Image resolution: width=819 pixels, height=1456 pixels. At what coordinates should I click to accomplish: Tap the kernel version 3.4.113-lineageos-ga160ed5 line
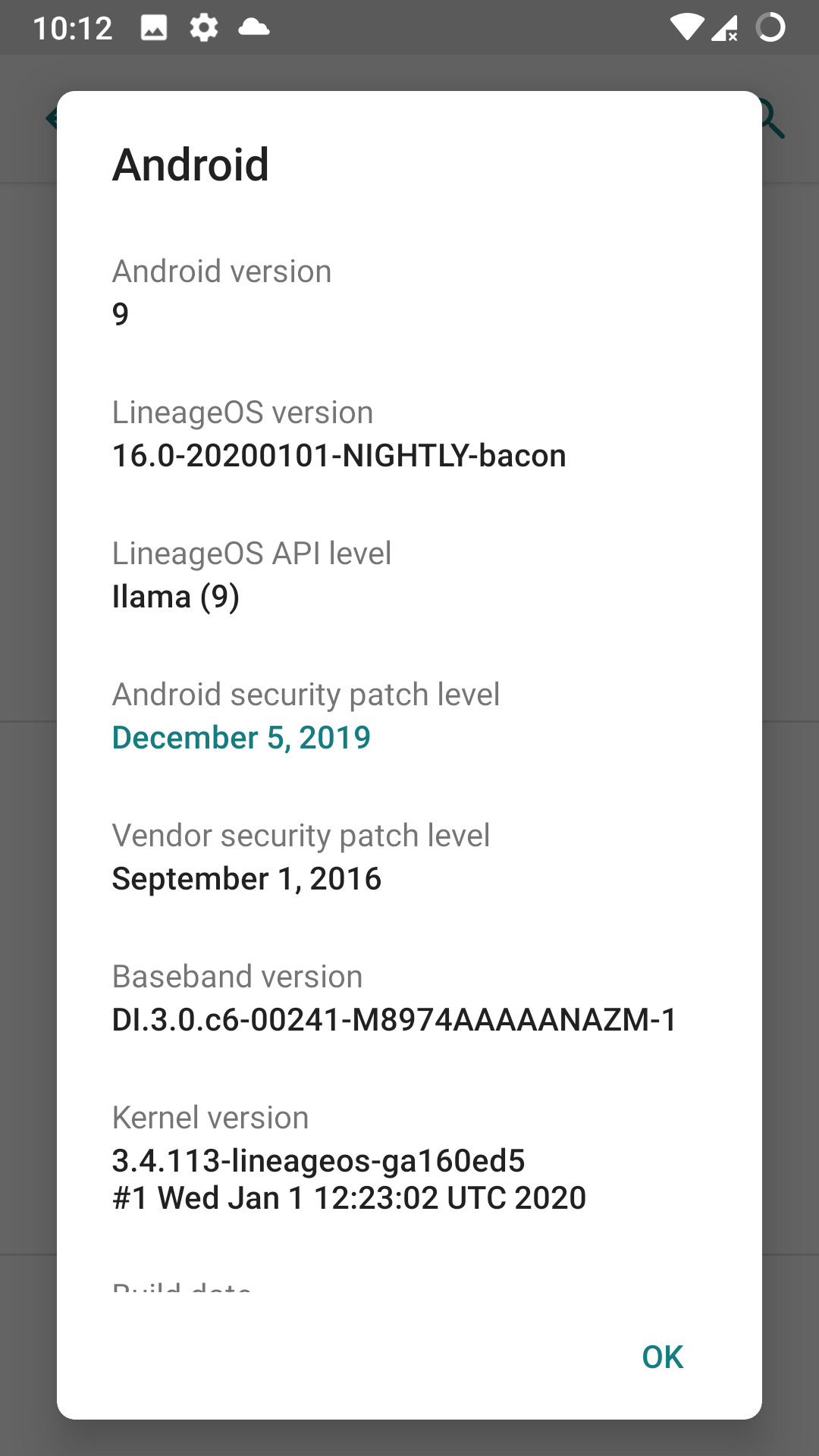318,1160
